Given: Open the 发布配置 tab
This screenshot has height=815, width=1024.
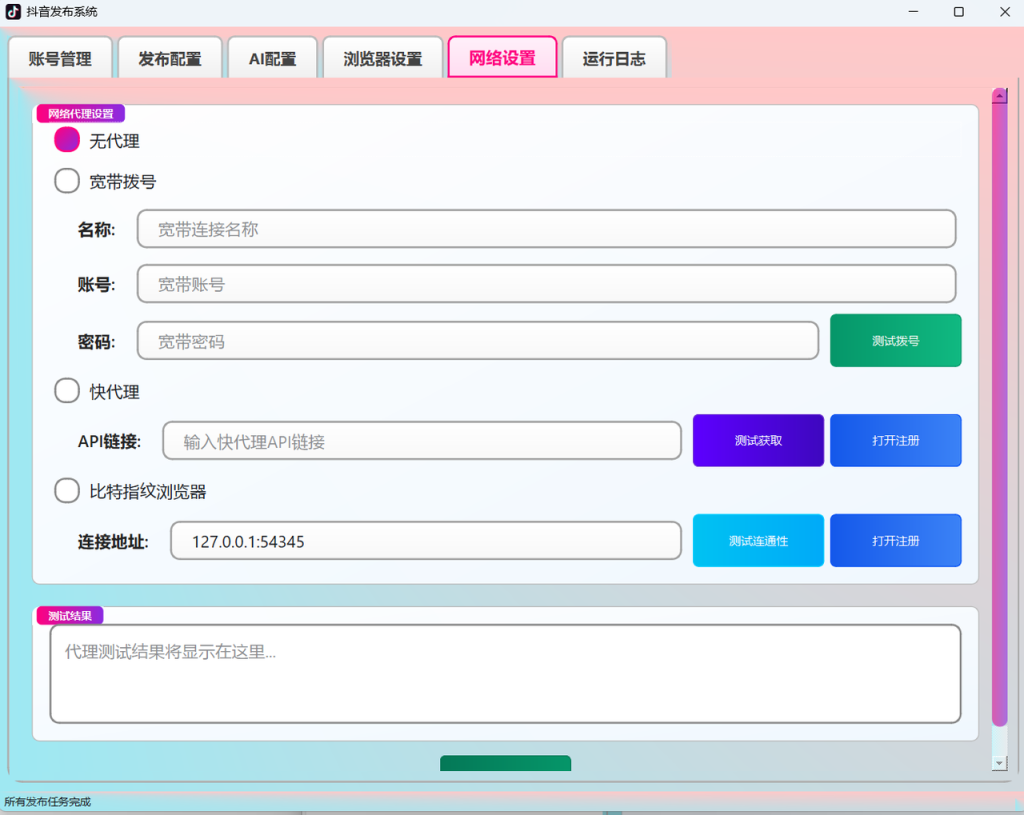Looking at the screenshot, I should 170,59.
